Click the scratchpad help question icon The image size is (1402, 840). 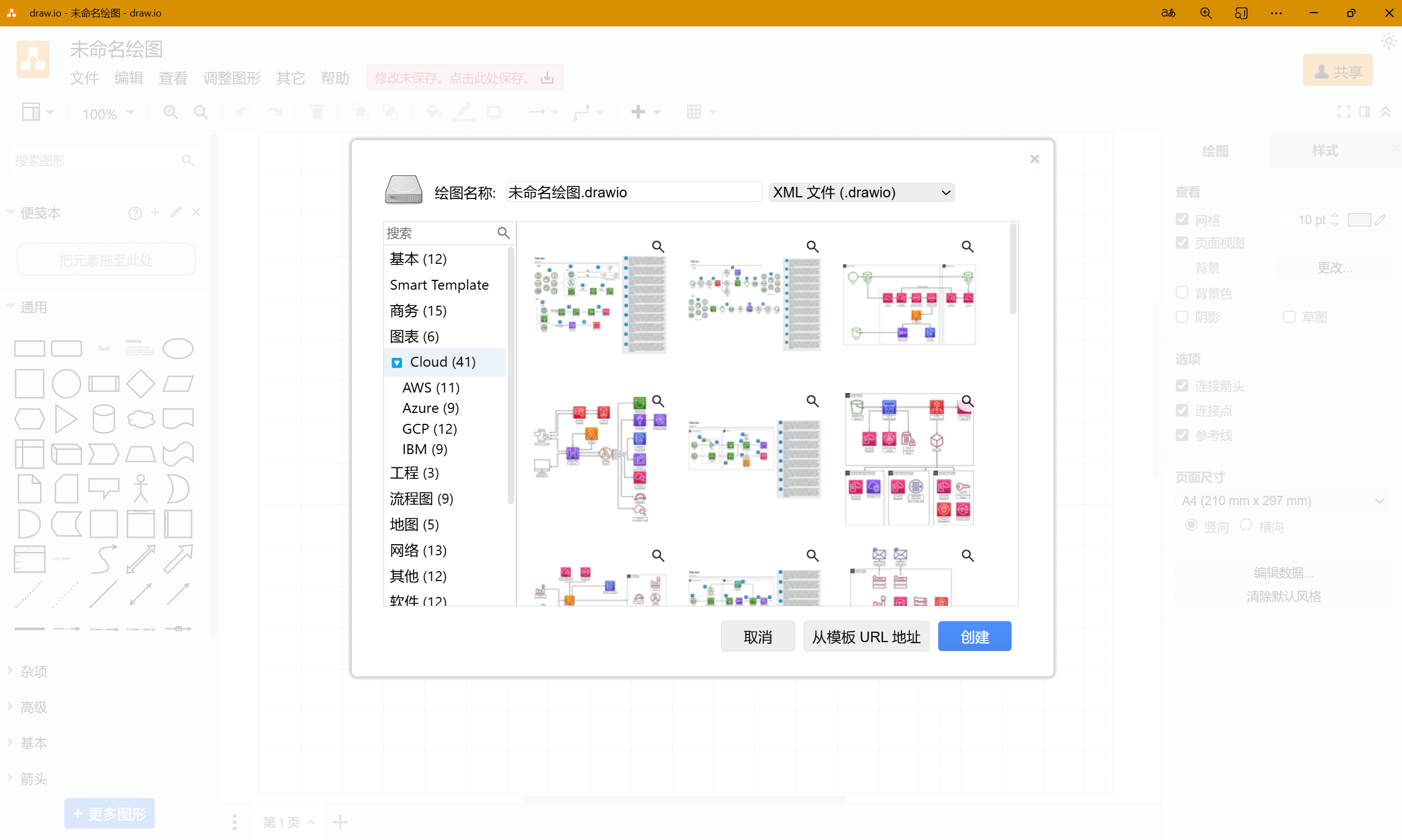(x=135, y=213)
